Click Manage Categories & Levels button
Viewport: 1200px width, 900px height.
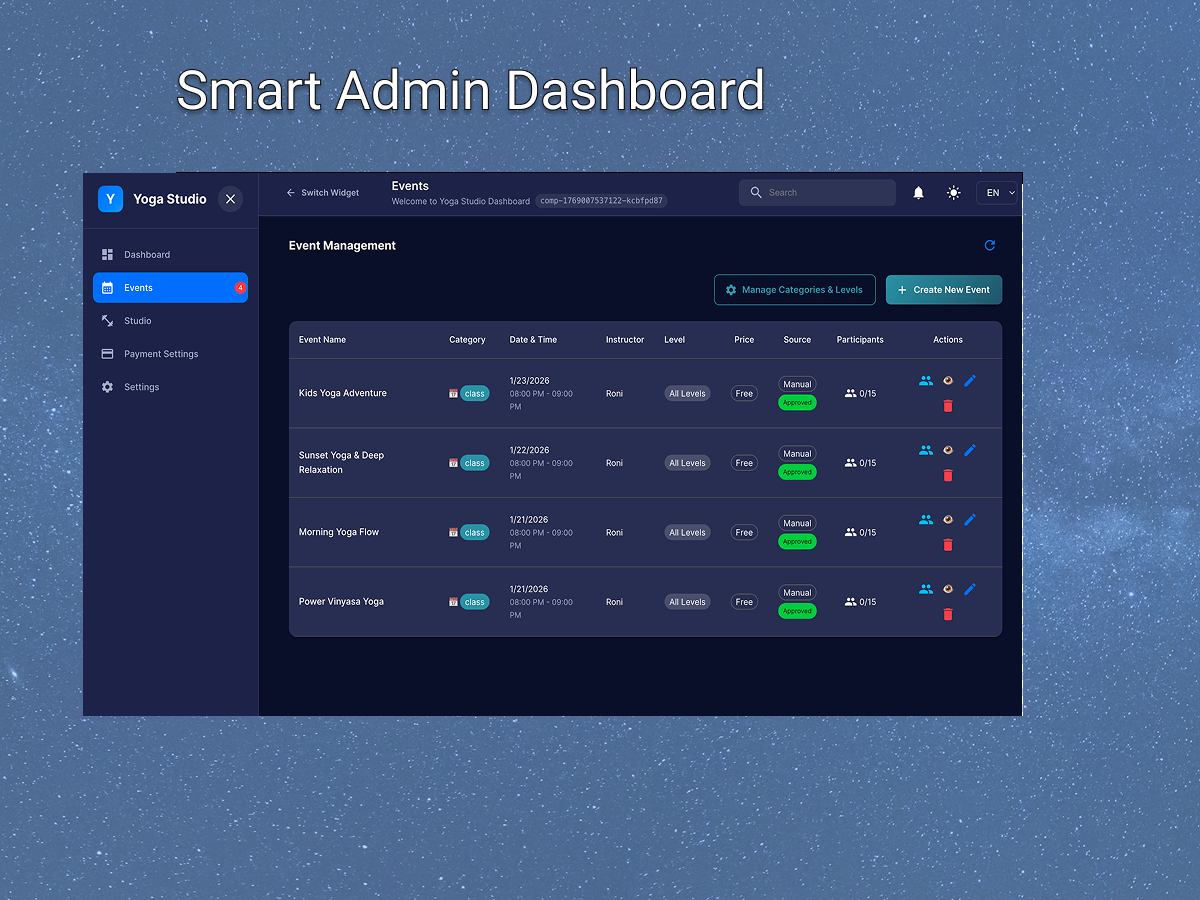point(795,290)
